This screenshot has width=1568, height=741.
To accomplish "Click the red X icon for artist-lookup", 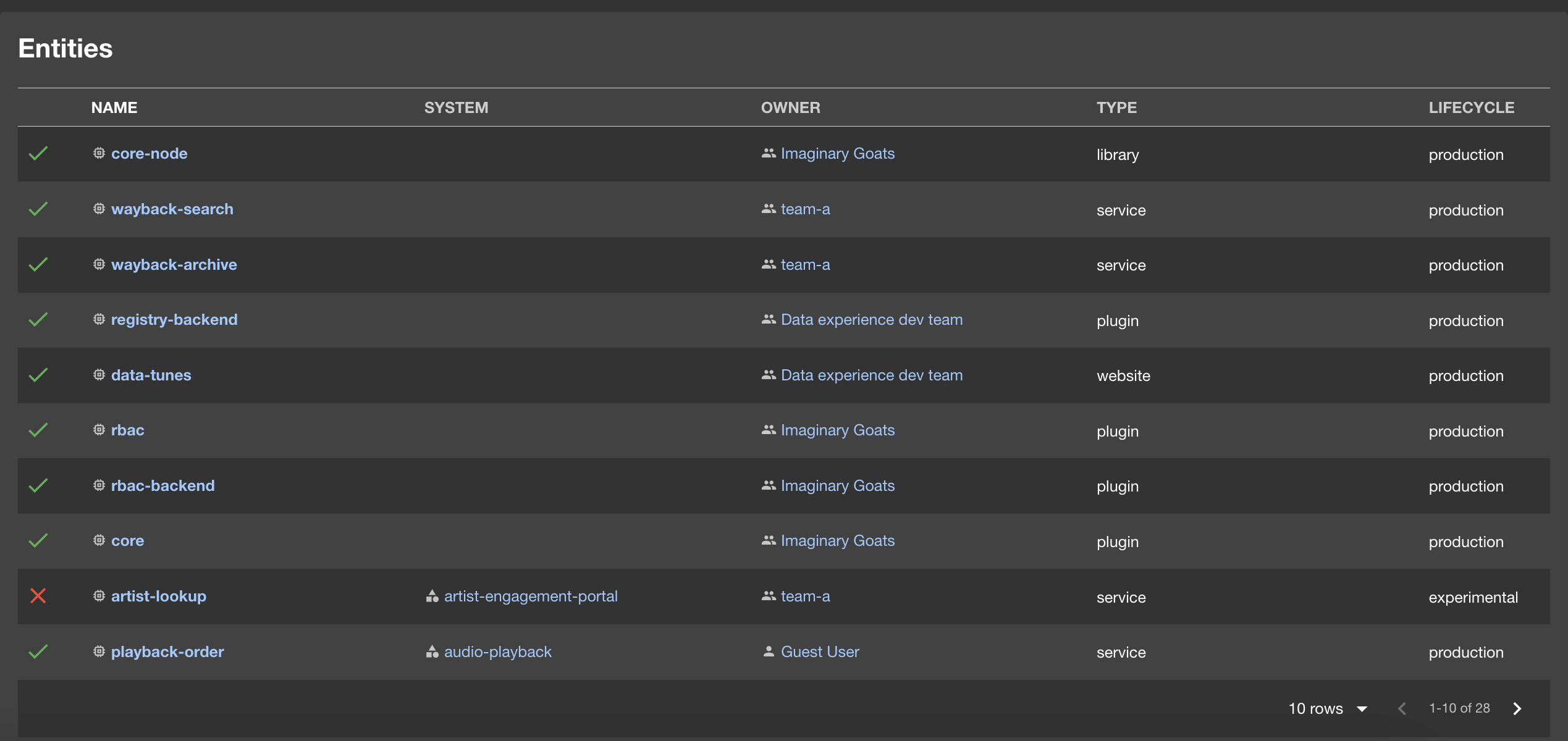I will (38, 596).
